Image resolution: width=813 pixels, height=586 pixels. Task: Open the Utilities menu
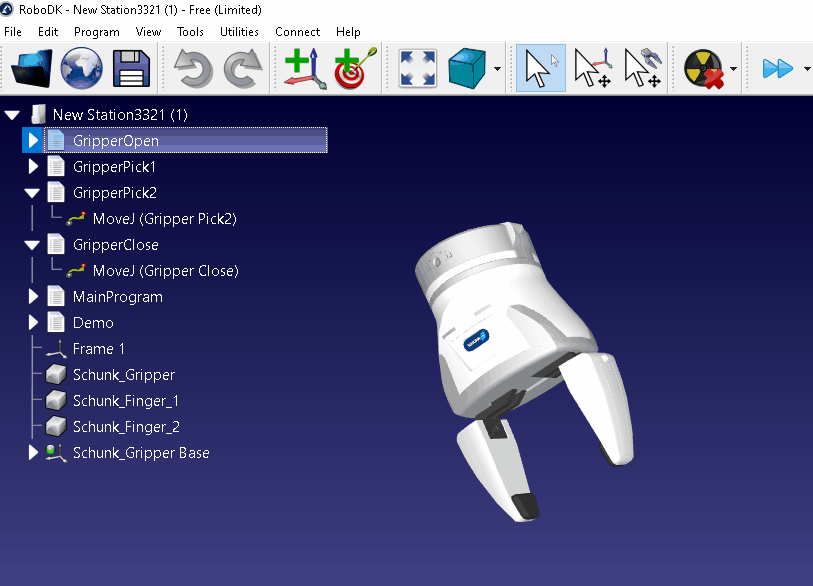tap(239, 32)
